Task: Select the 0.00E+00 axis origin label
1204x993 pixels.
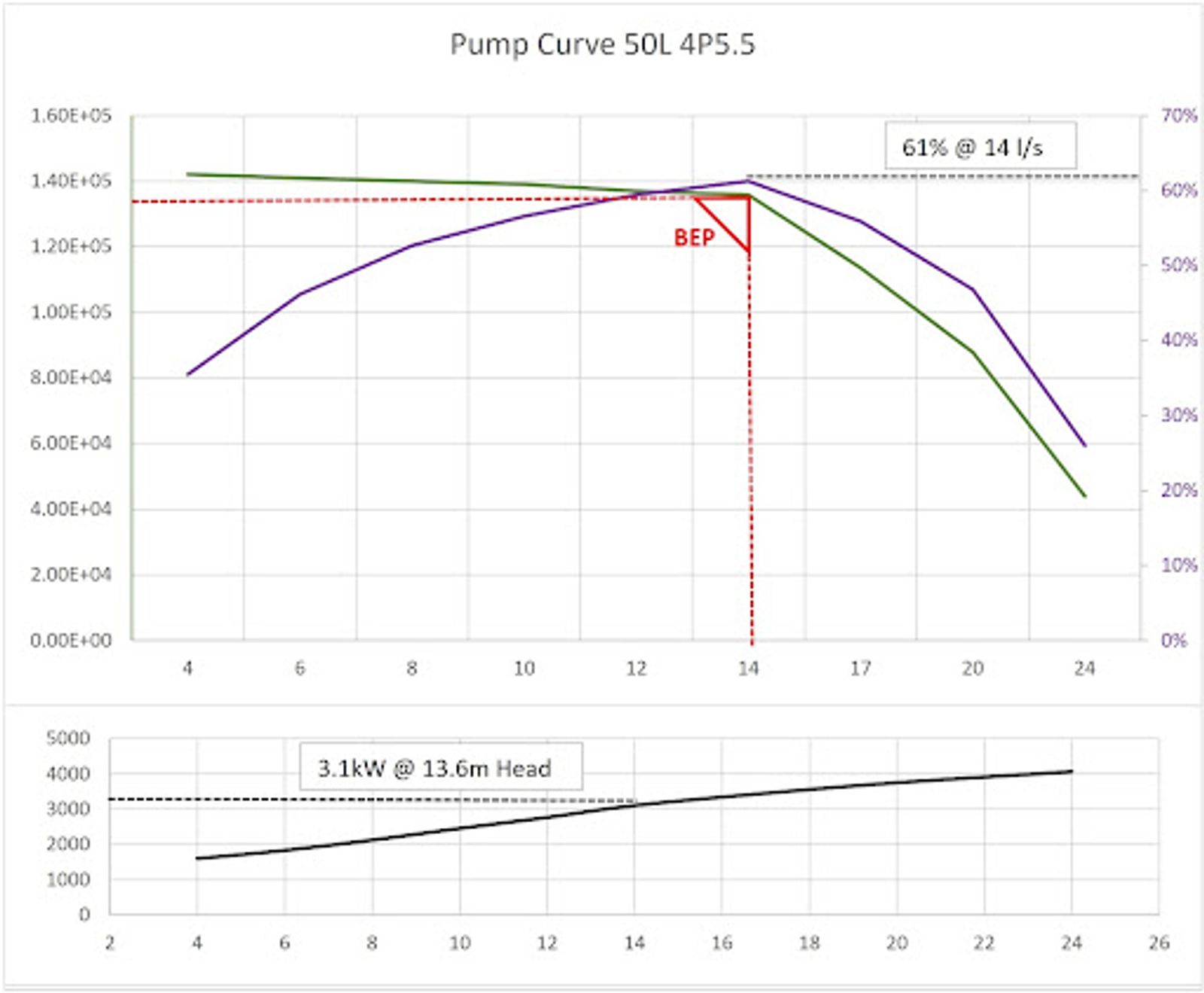Action: tap(71, 641)
